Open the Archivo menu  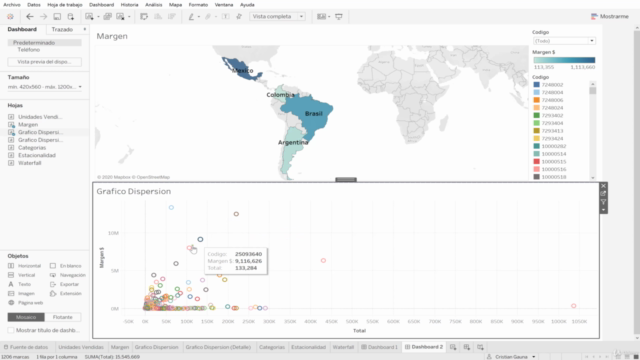coord(11,4)
